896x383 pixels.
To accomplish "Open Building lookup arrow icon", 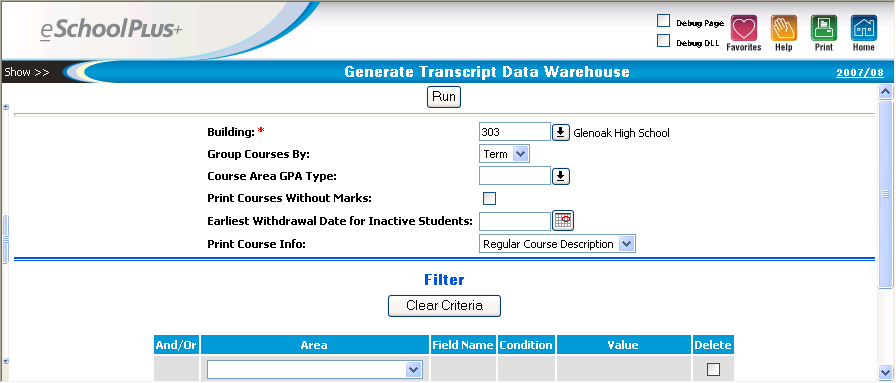I will click(561, 132).
